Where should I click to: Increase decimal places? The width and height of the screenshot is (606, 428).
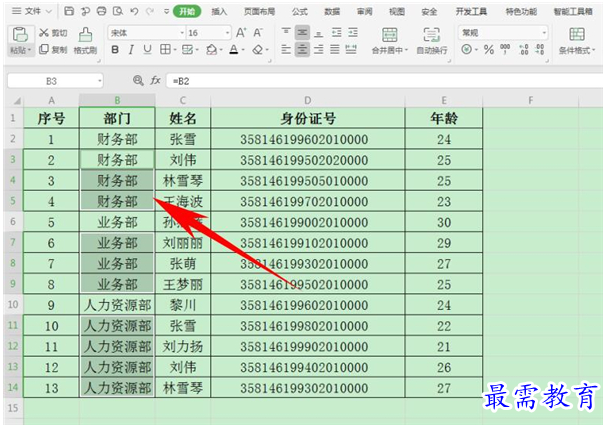(x=524, y=49)
